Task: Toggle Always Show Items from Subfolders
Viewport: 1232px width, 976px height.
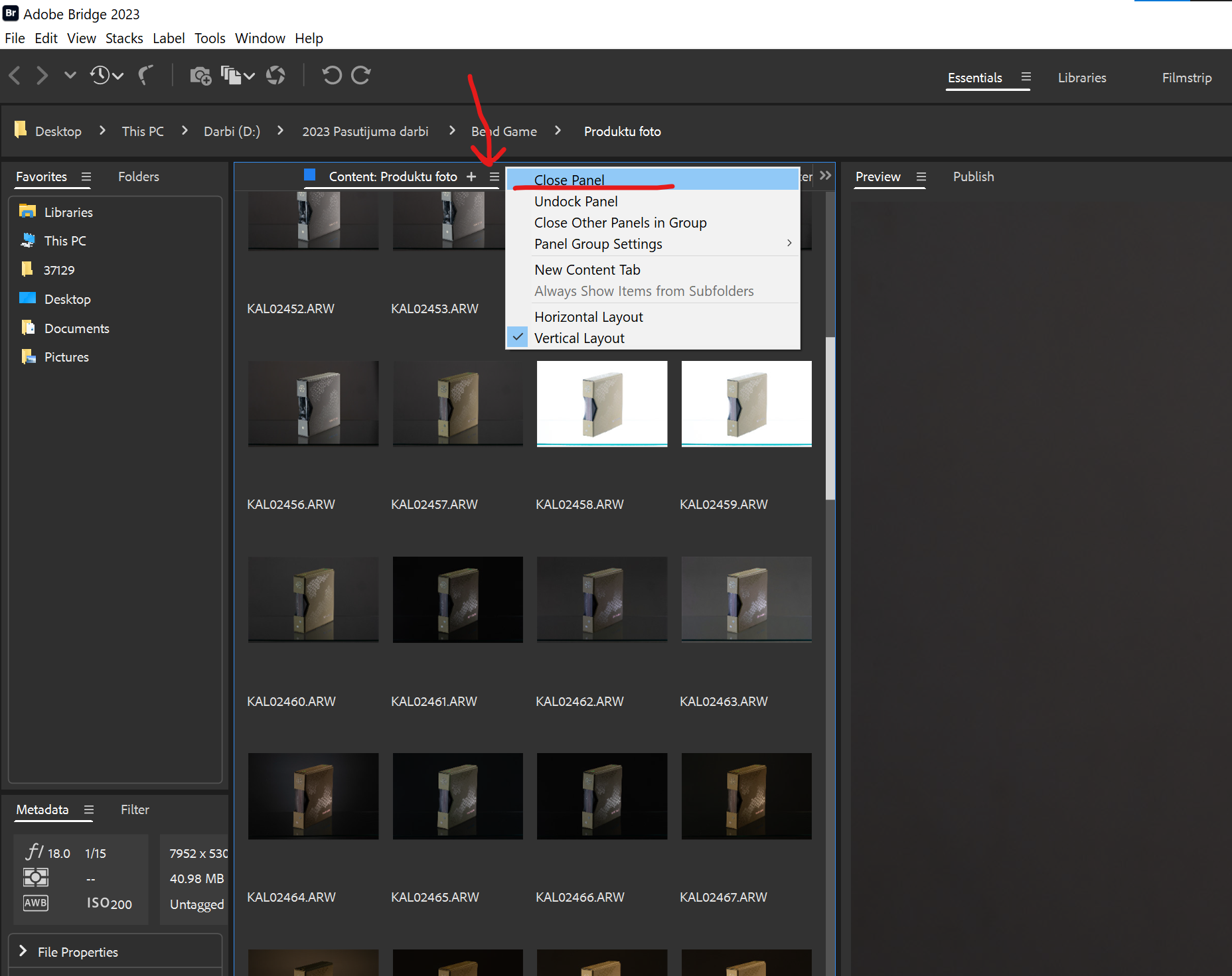Action: point(643,291)
